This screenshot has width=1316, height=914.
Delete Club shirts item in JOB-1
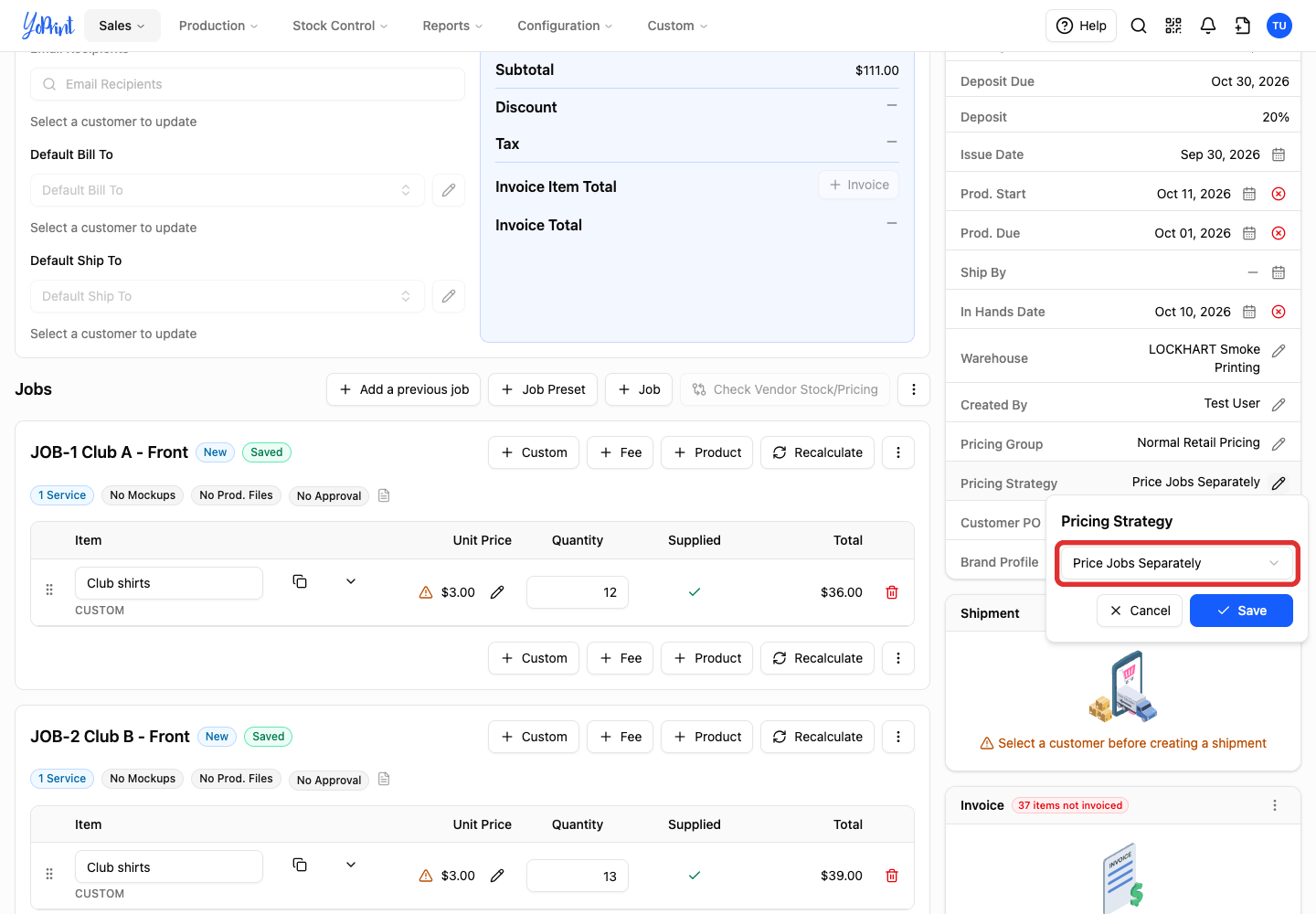tap(892, 592)
